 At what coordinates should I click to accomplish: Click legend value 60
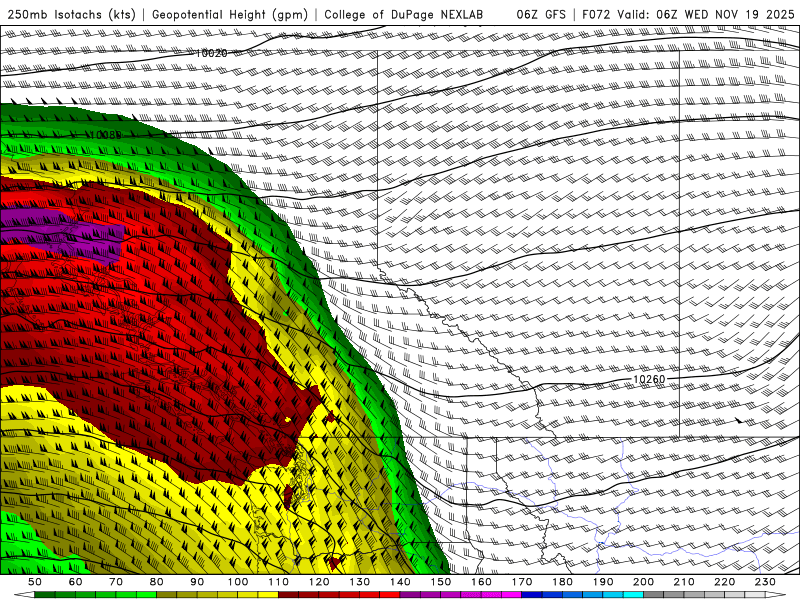point(76,582)
